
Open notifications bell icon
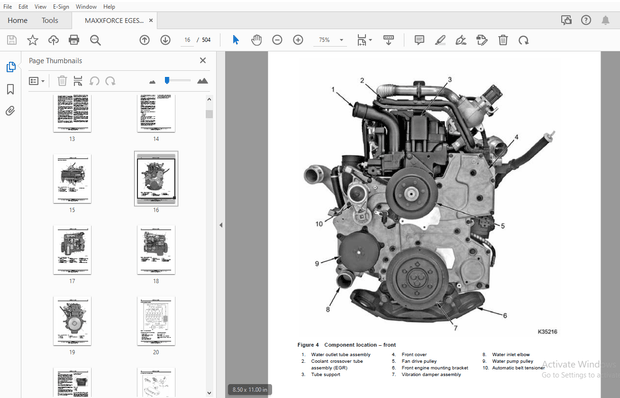coord(605,20)
